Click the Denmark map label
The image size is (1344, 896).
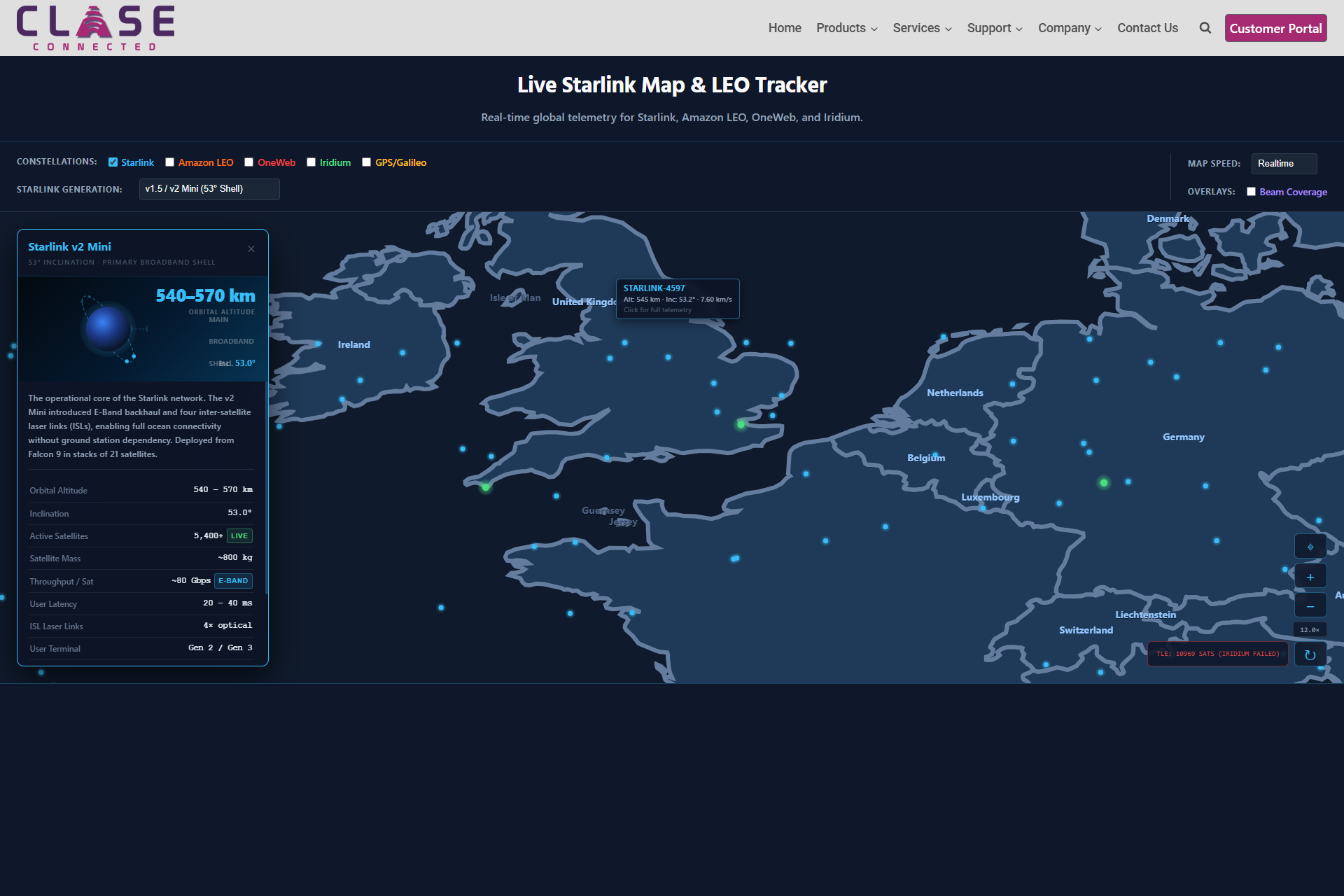[x=1168, y=218]
